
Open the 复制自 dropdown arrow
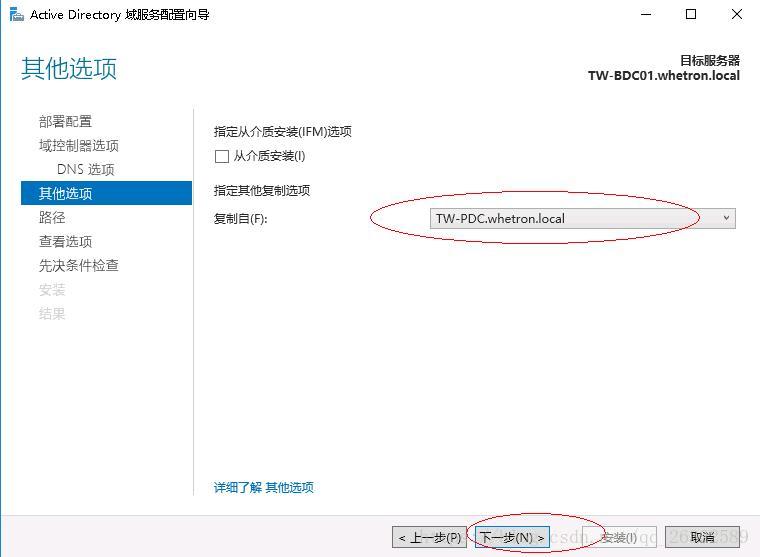click(726, 218)
